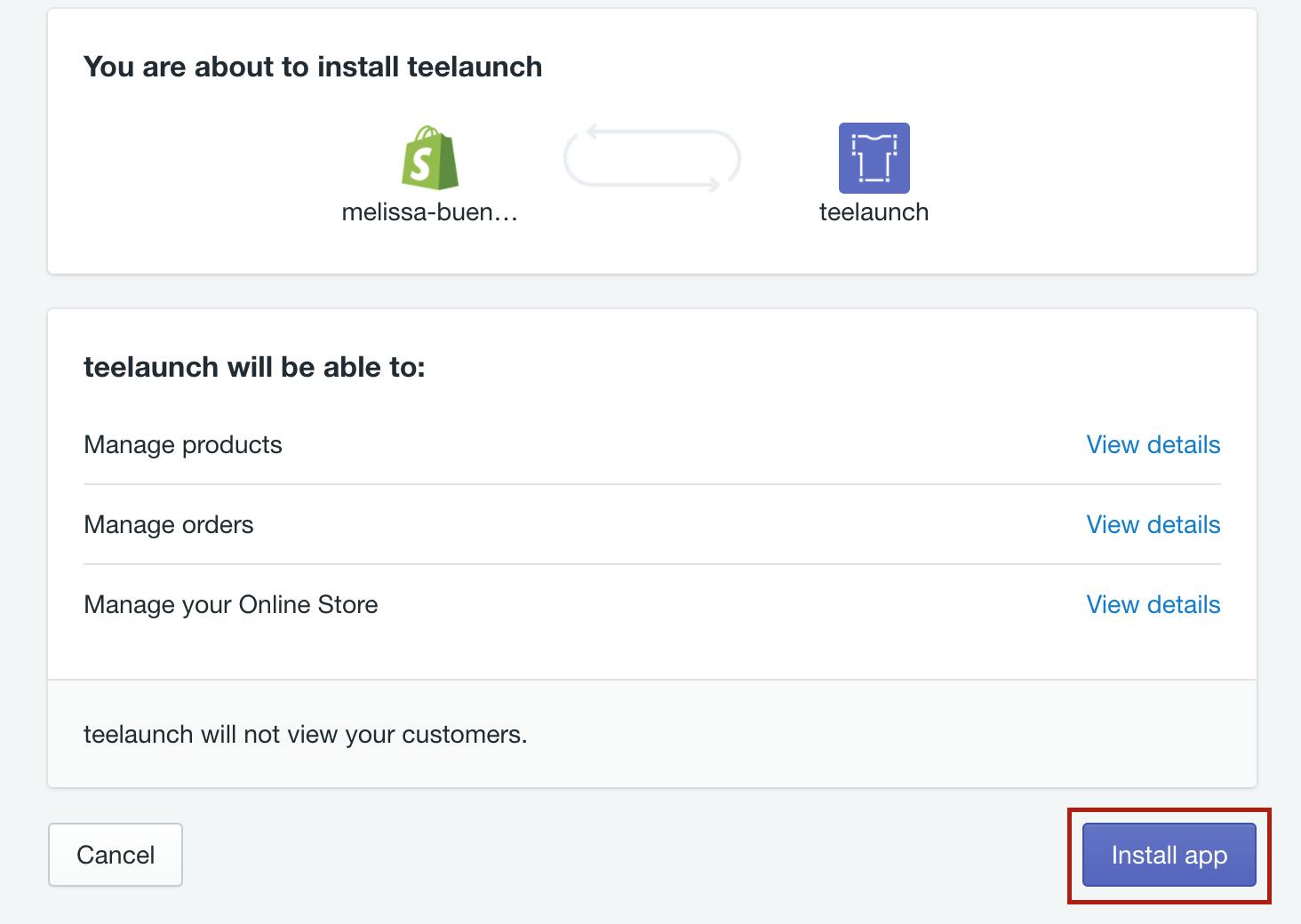Click the 'teelaunch' label under the icon
1301x924 pixels.
[874, 211]
